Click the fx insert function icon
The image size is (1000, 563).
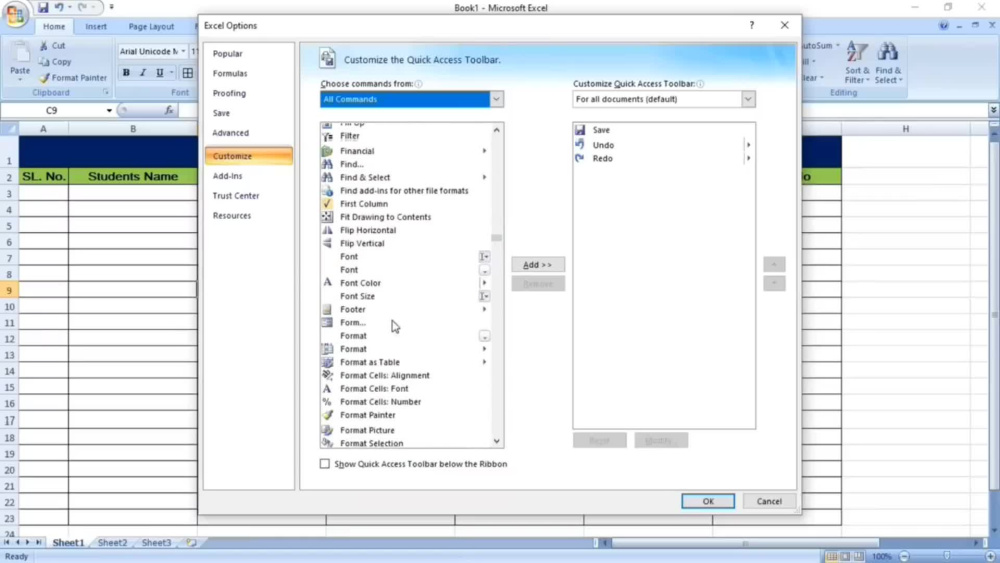(169, 110)
